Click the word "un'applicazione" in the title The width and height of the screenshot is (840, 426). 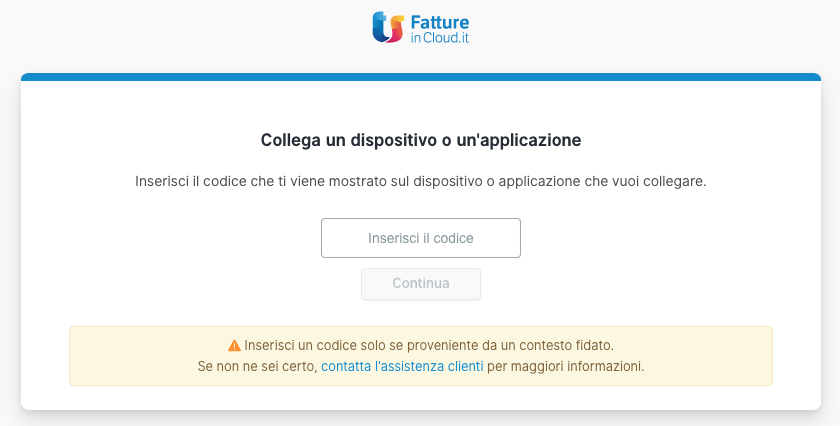point(519,140)
